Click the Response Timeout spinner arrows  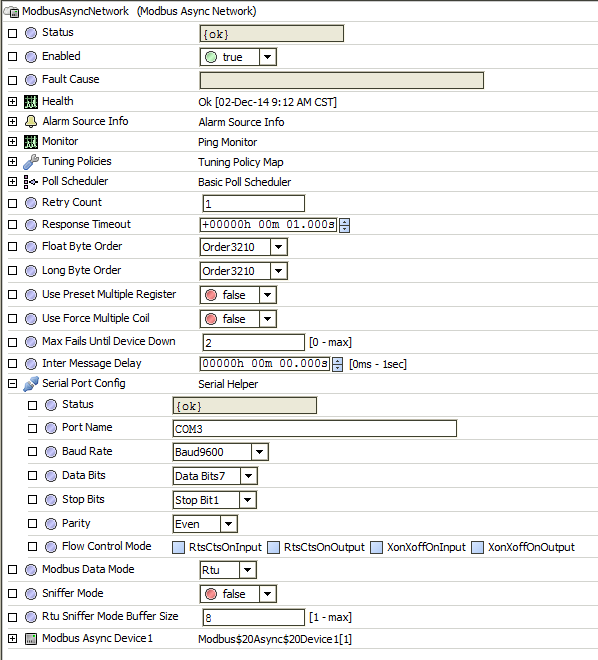coord(344,225)
